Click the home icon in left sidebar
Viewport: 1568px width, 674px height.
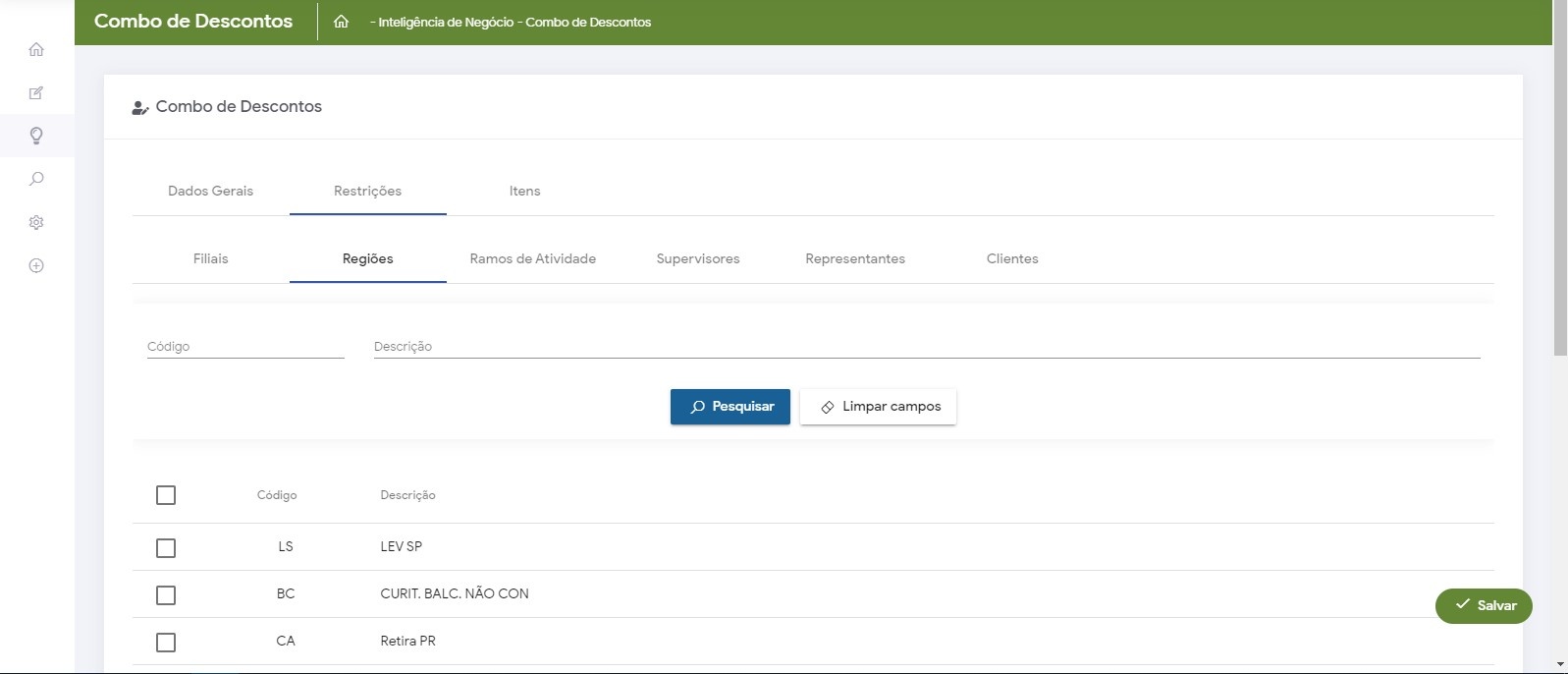point(36,49)
